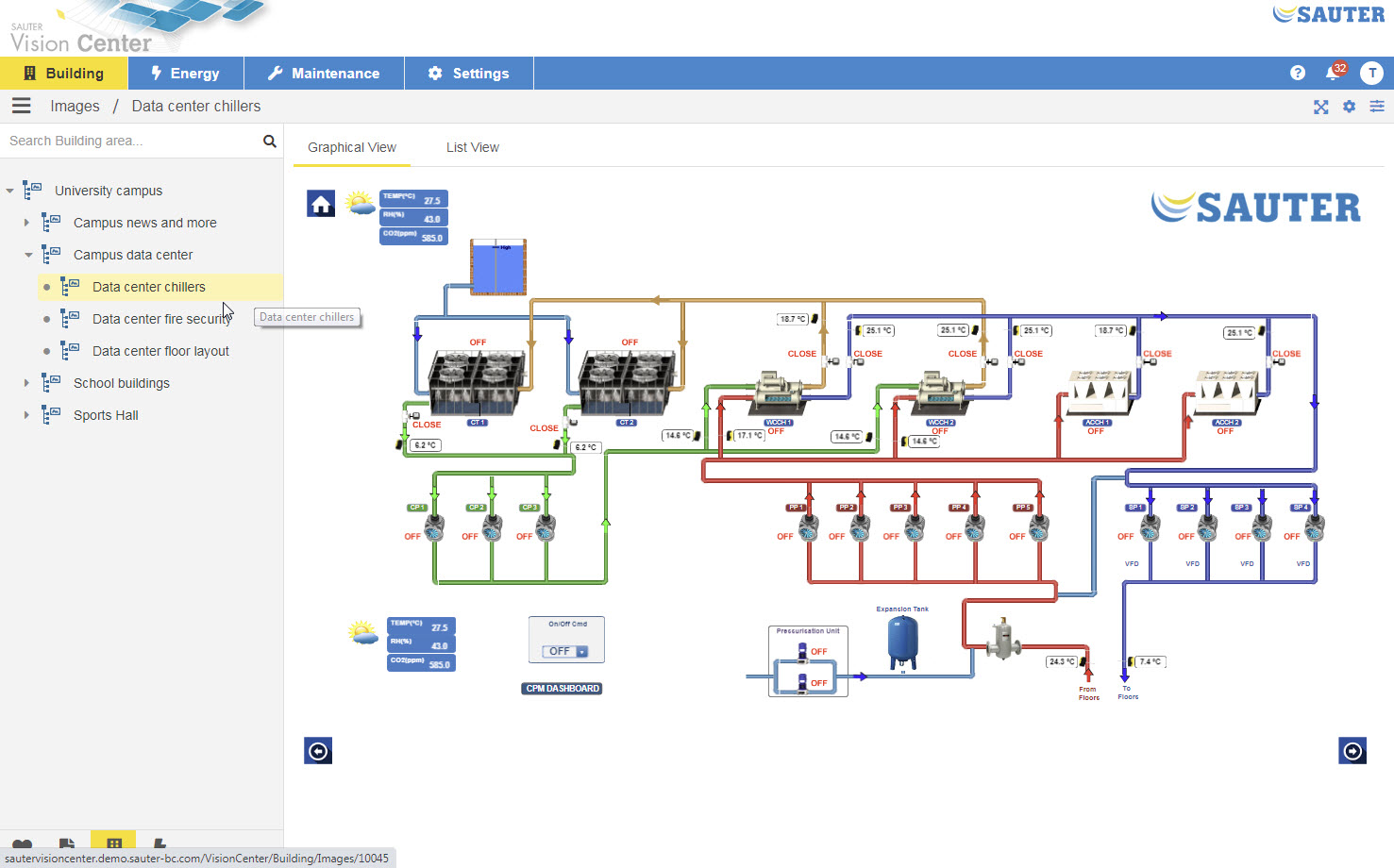Navigate forward with the right arrow on the schematic
Screen dimensions: 1394x868
point(1352,750)
